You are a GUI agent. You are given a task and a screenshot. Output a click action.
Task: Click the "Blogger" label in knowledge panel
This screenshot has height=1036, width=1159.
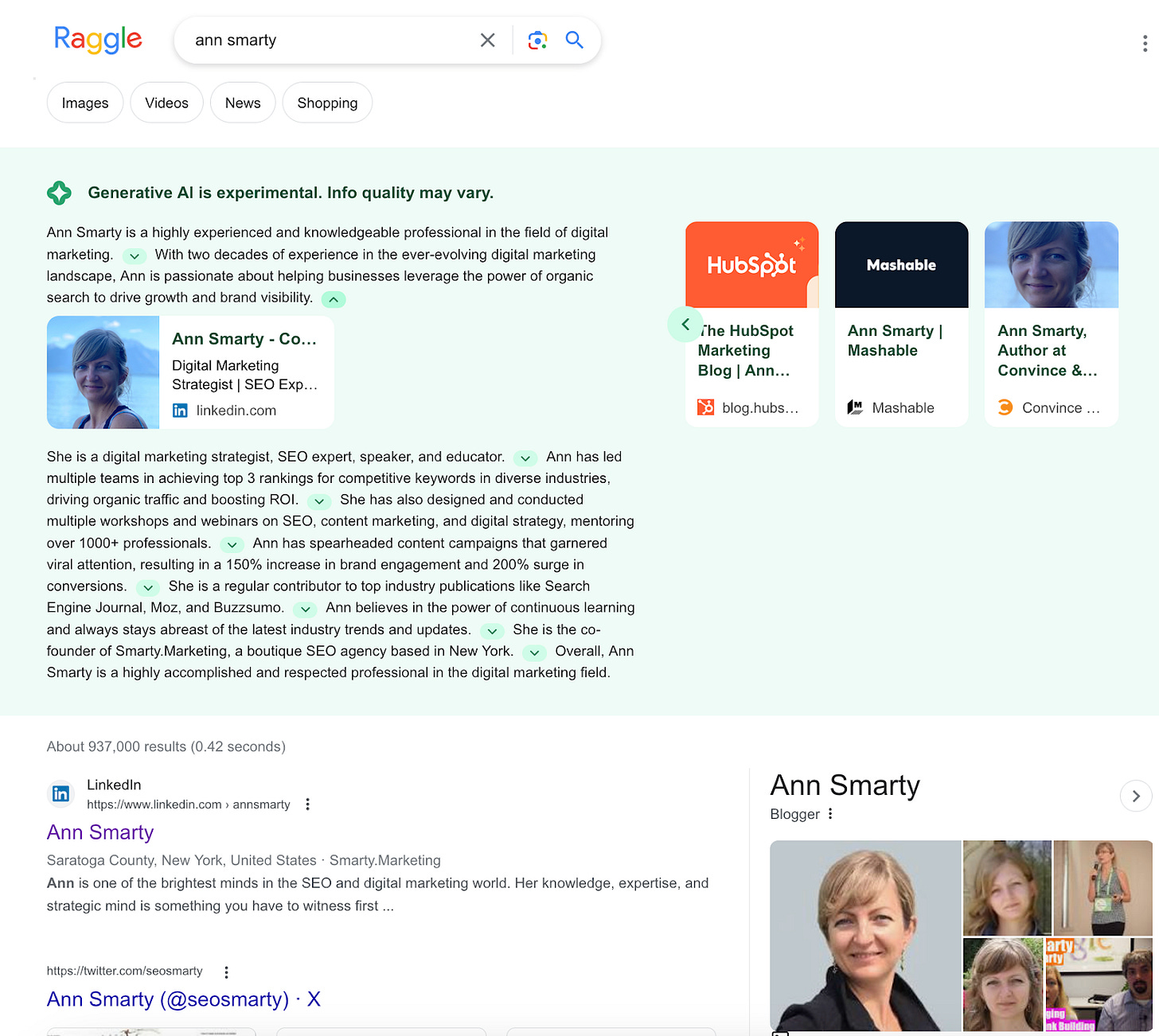point(795,814)
